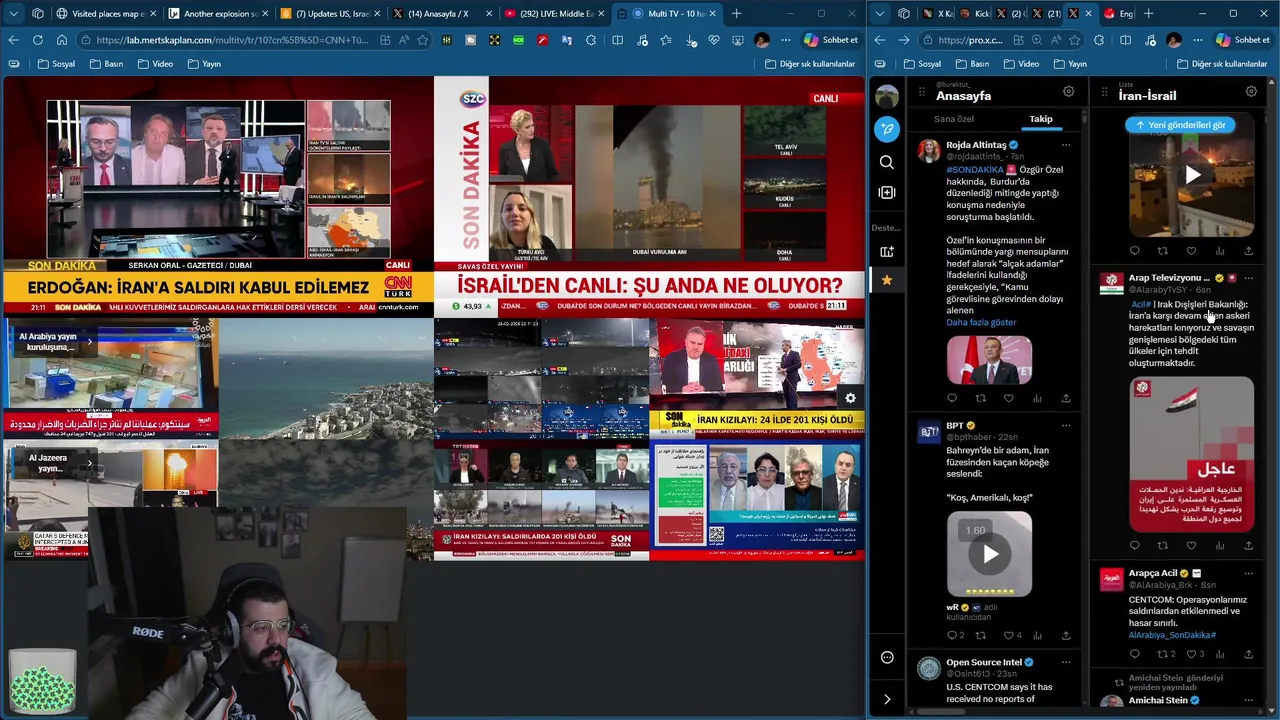Open the profile avatar in X Pro sidebar
The height and width of the screenshot is (720, 1280).
tap(886, 97)
